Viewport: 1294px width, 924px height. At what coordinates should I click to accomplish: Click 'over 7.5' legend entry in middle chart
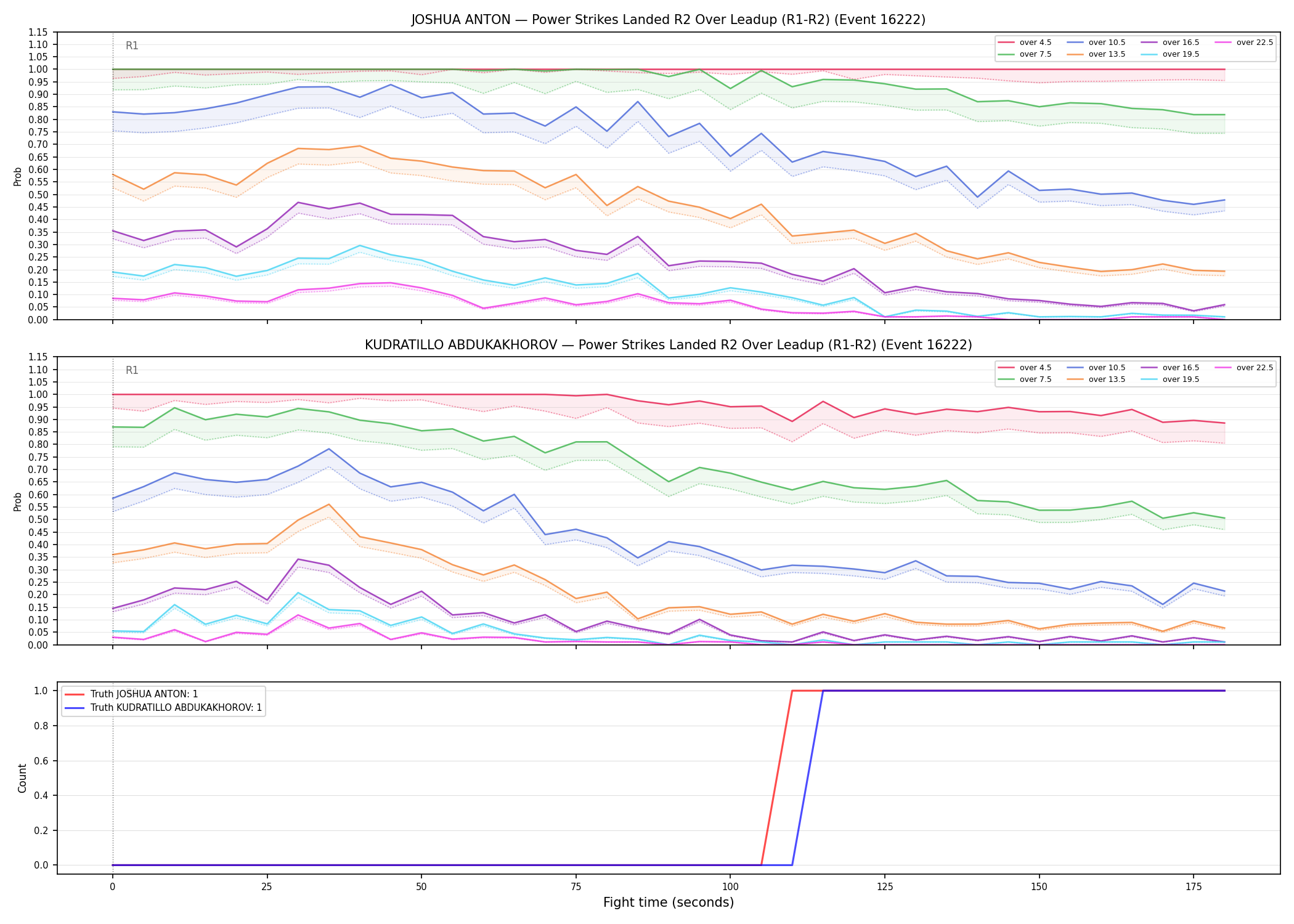(x=1025, y=379)
